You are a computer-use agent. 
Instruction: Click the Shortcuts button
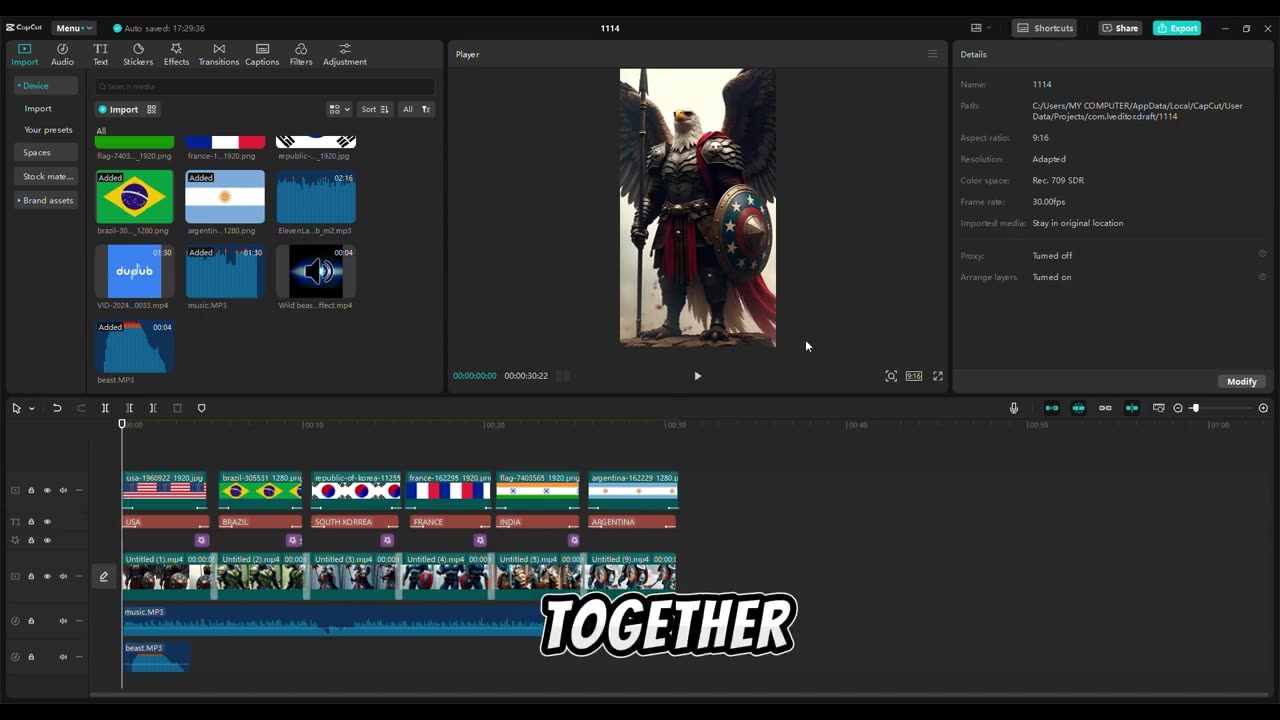click(1045, 28)
